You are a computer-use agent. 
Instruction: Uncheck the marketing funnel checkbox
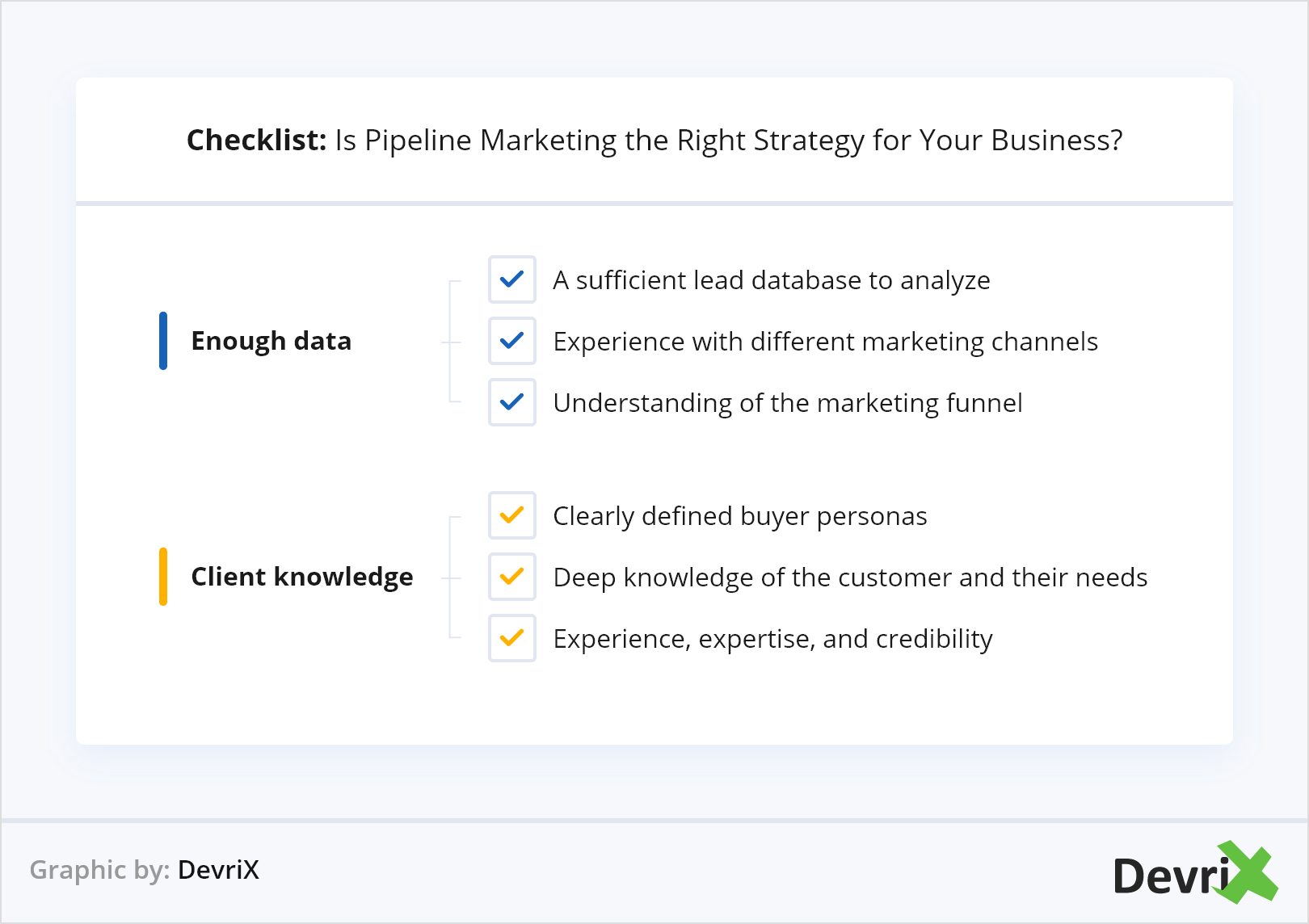512,402
